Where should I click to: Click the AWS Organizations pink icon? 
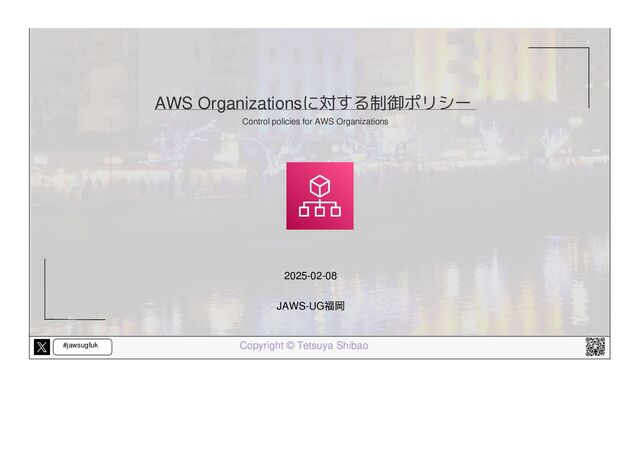click(x=320, y=196)
